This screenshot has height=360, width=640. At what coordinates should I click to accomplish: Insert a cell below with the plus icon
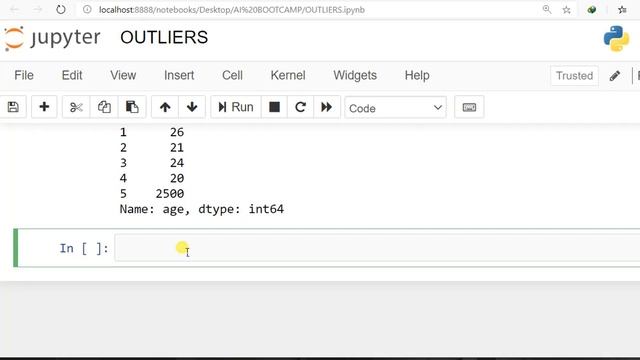(44, 107)
